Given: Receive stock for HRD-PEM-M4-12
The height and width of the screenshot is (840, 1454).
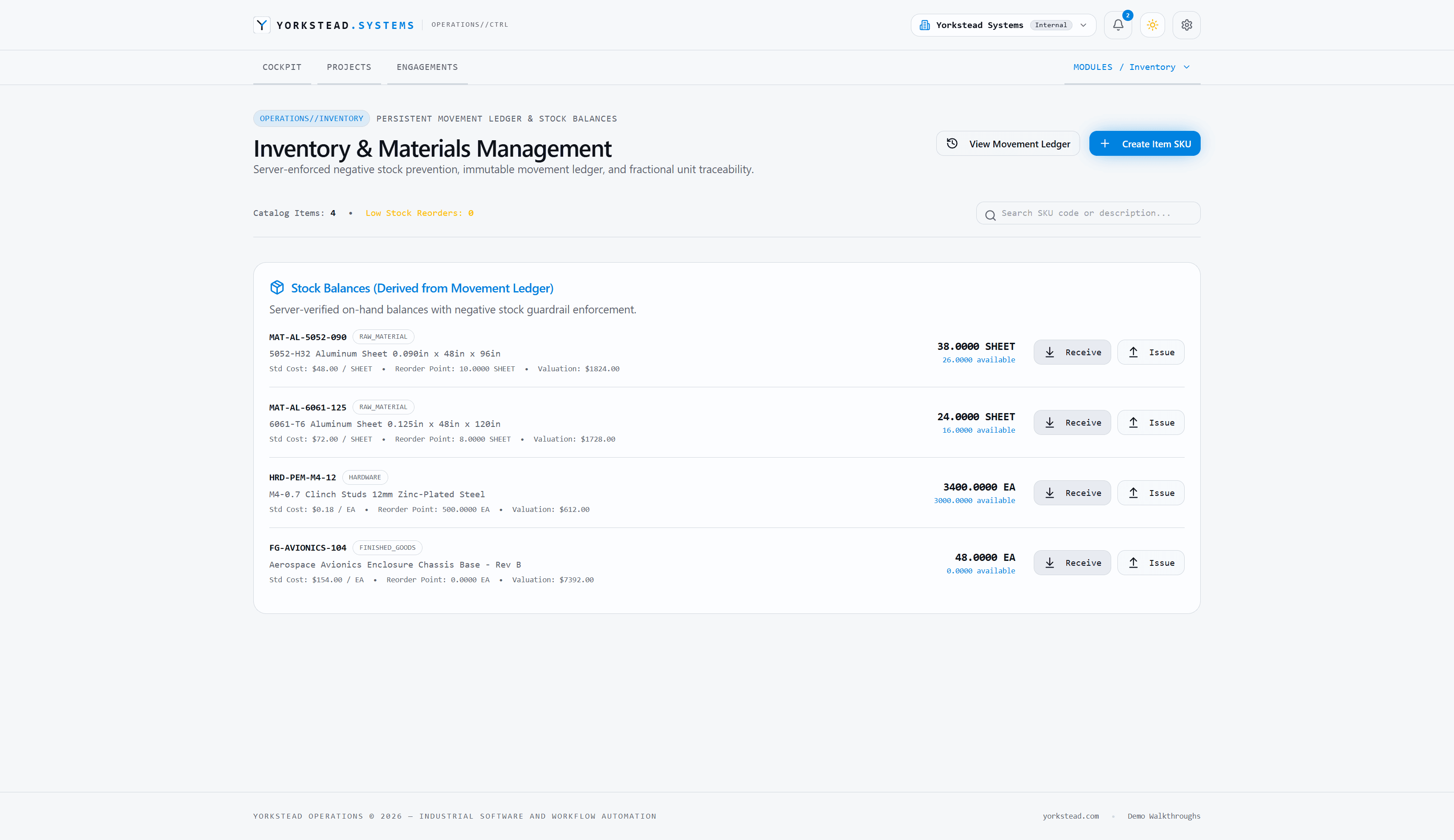Looking at the screenshot, I should point(1072,493).
